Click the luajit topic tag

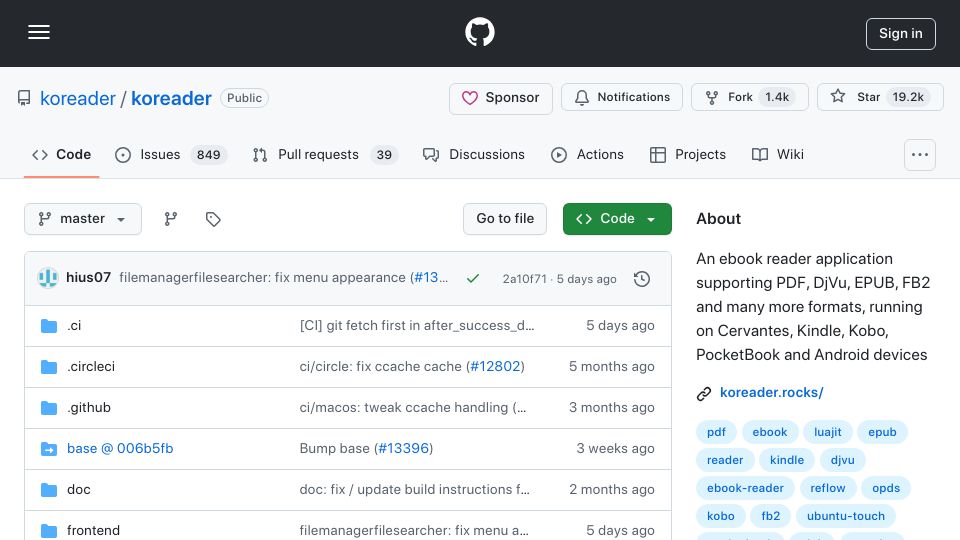(827, 432)
